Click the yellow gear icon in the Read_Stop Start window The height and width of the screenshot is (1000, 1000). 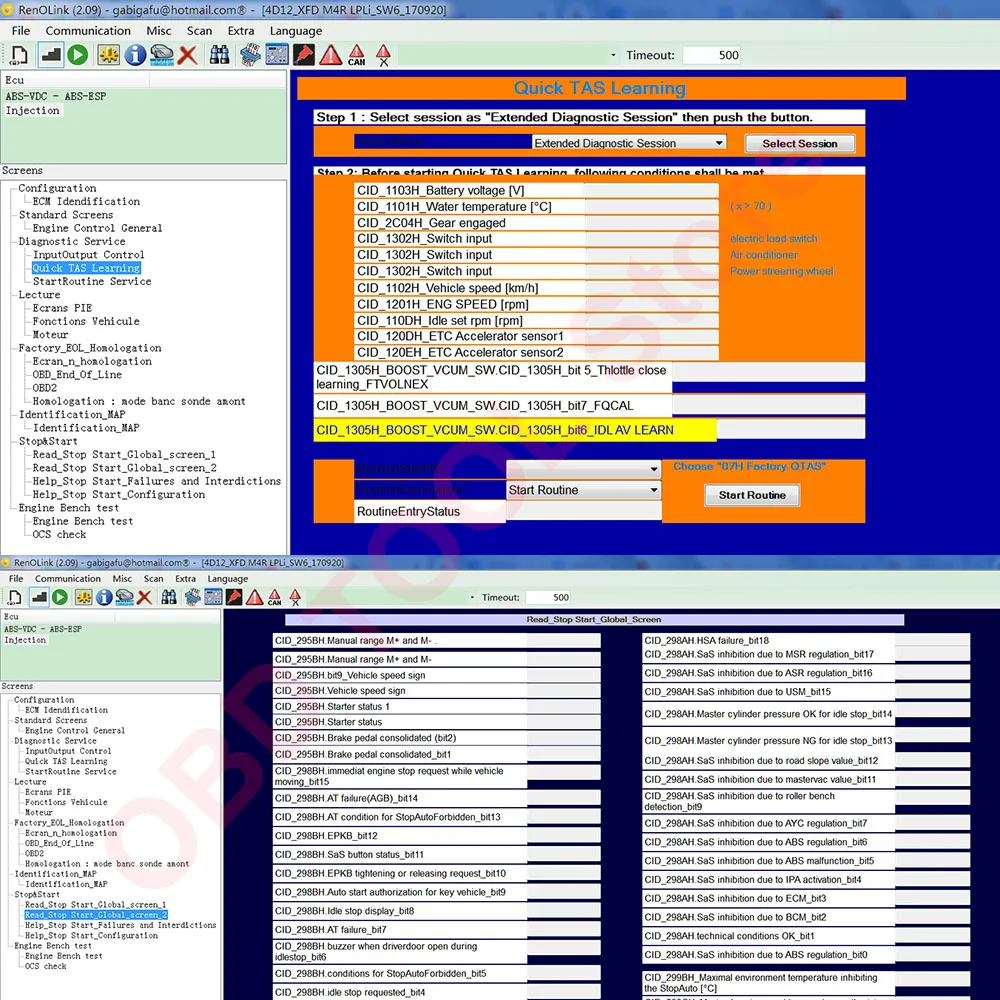point(84,598)
